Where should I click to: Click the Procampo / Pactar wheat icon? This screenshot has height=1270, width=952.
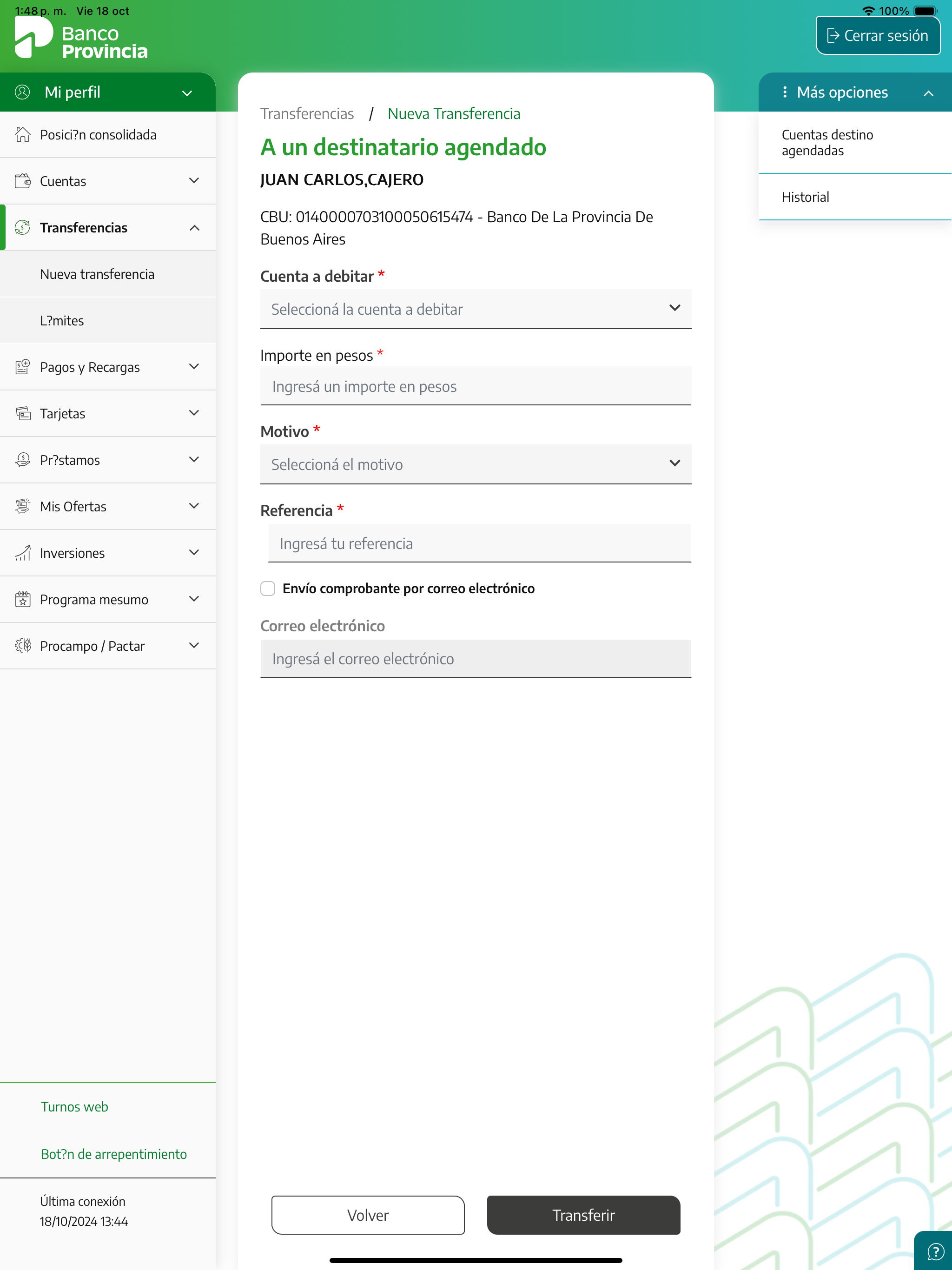(22, 646)
